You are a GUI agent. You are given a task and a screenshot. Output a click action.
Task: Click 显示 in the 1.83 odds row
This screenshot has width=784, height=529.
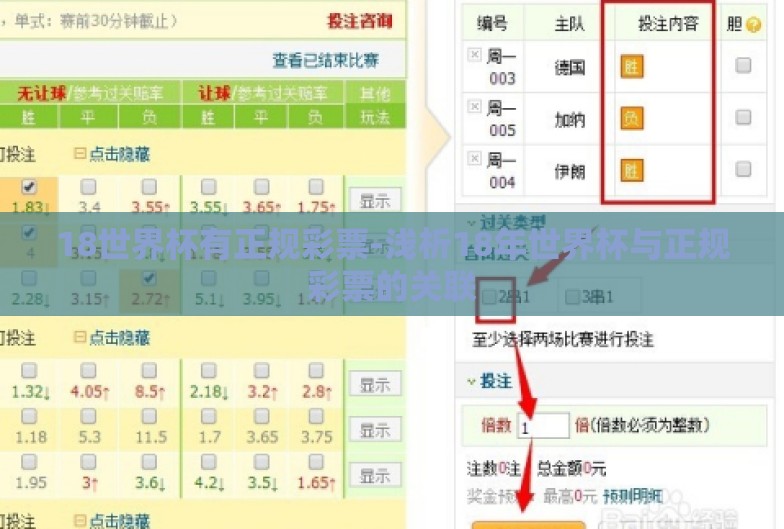tap(375, 201)
